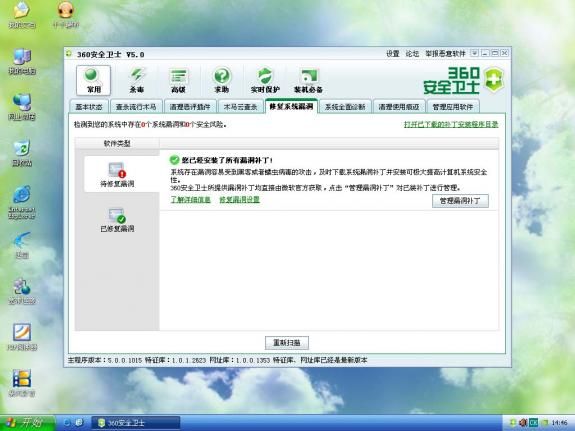Open the 论坛 link in the title bar
The width and height of the screenshot is (575, 431).
click(412, 54)
